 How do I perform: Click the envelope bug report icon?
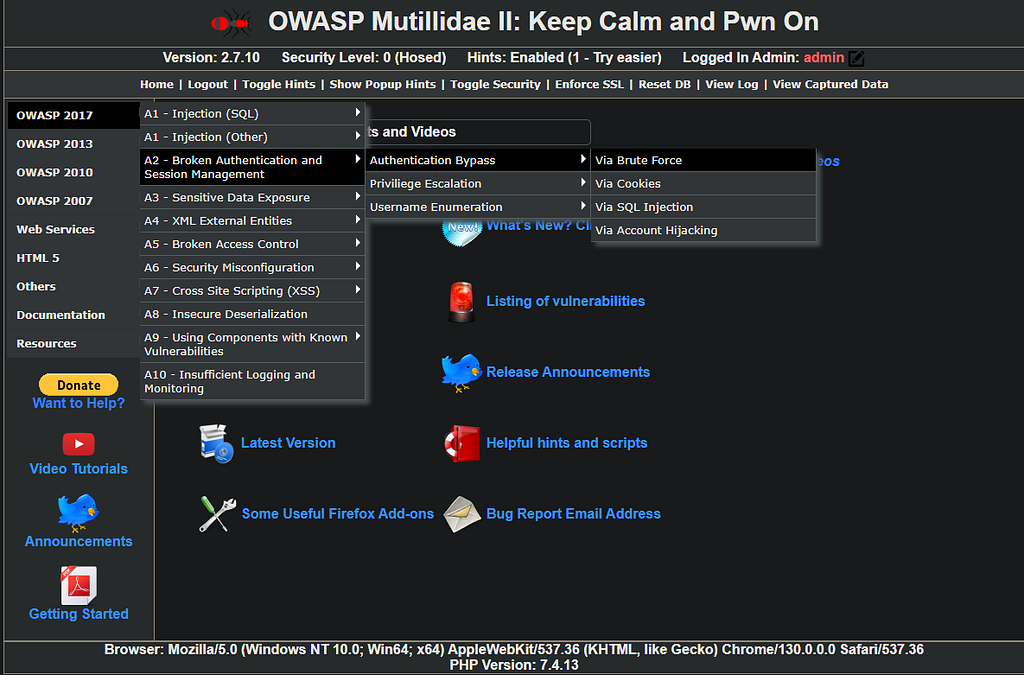point(462,514)
